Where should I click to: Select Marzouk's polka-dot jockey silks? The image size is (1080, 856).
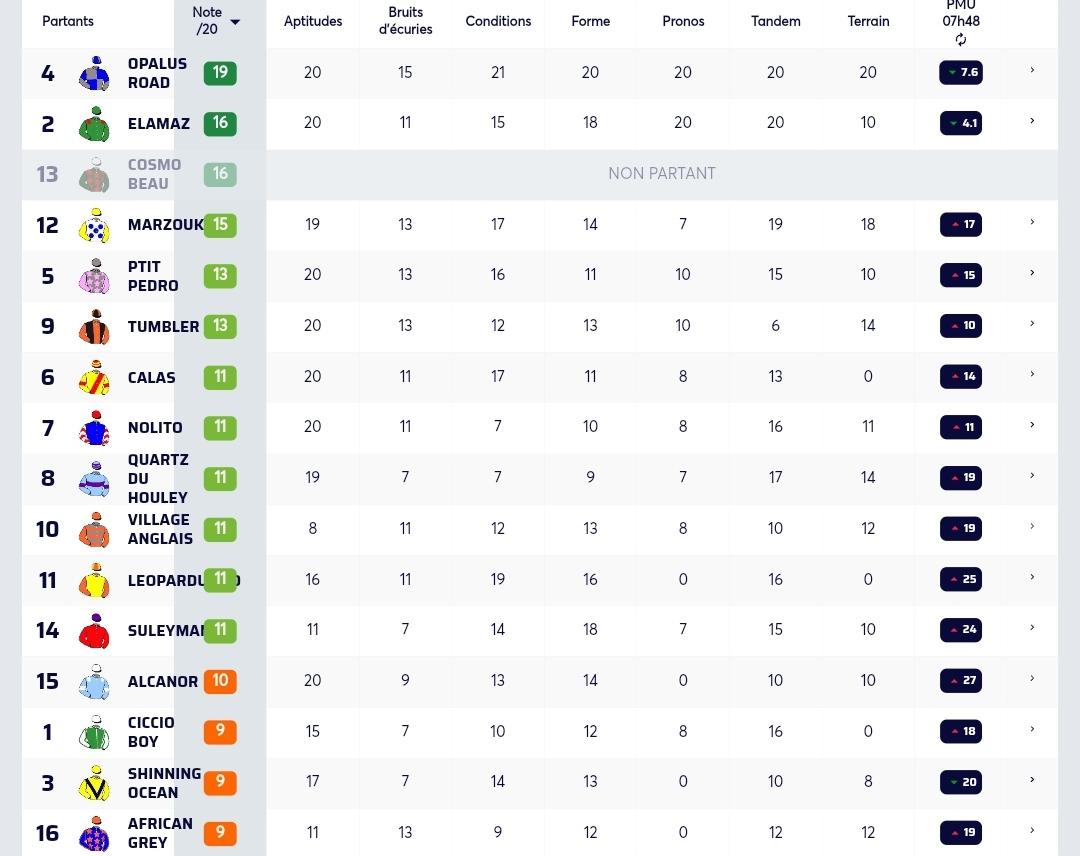(x=94, y=225)
